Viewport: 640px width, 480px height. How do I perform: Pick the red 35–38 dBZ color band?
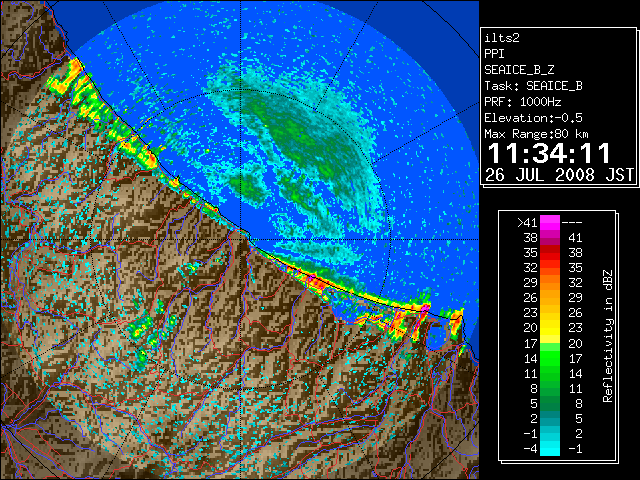click(x=550, y=253)
